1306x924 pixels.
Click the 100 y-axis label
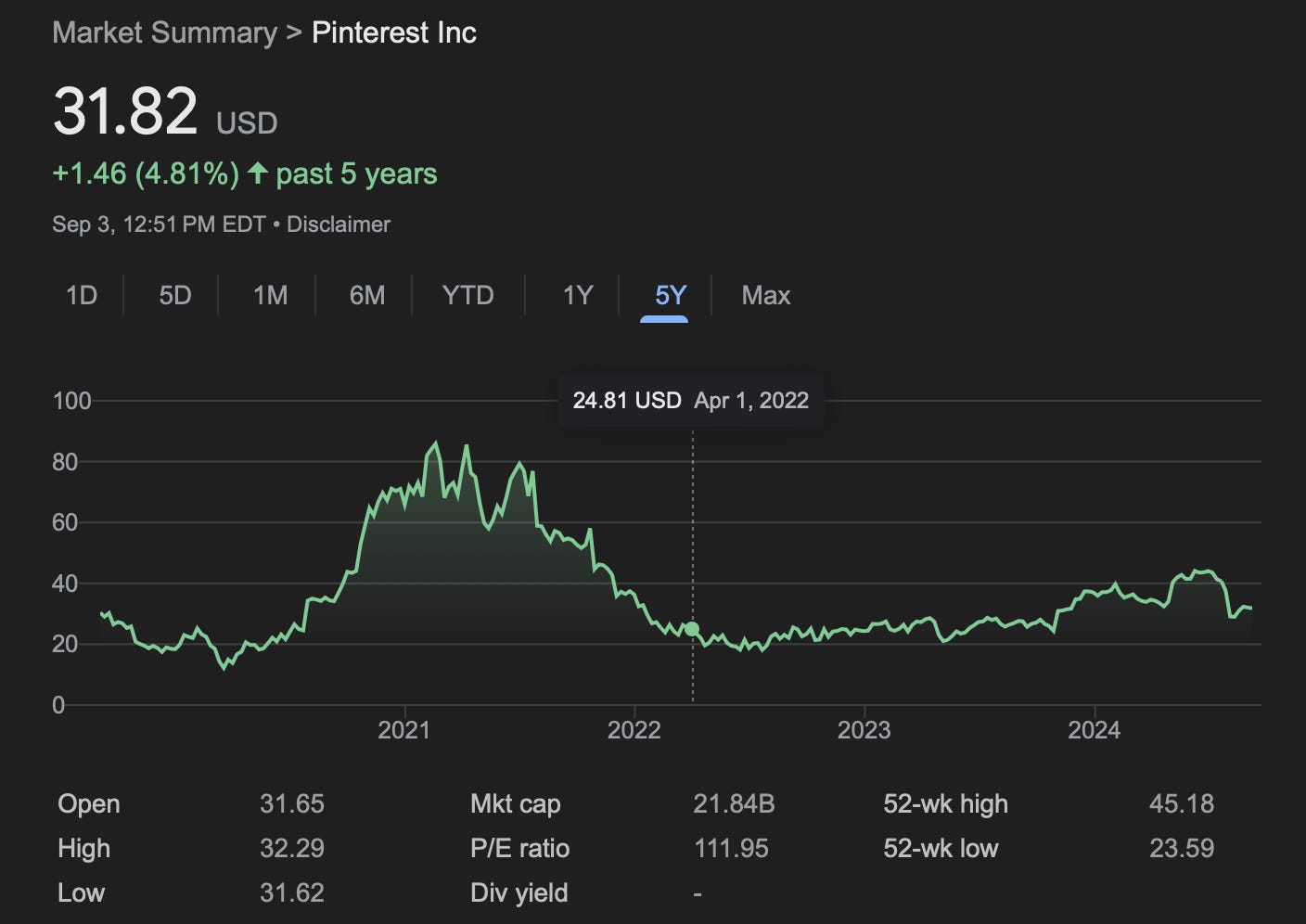72,401
